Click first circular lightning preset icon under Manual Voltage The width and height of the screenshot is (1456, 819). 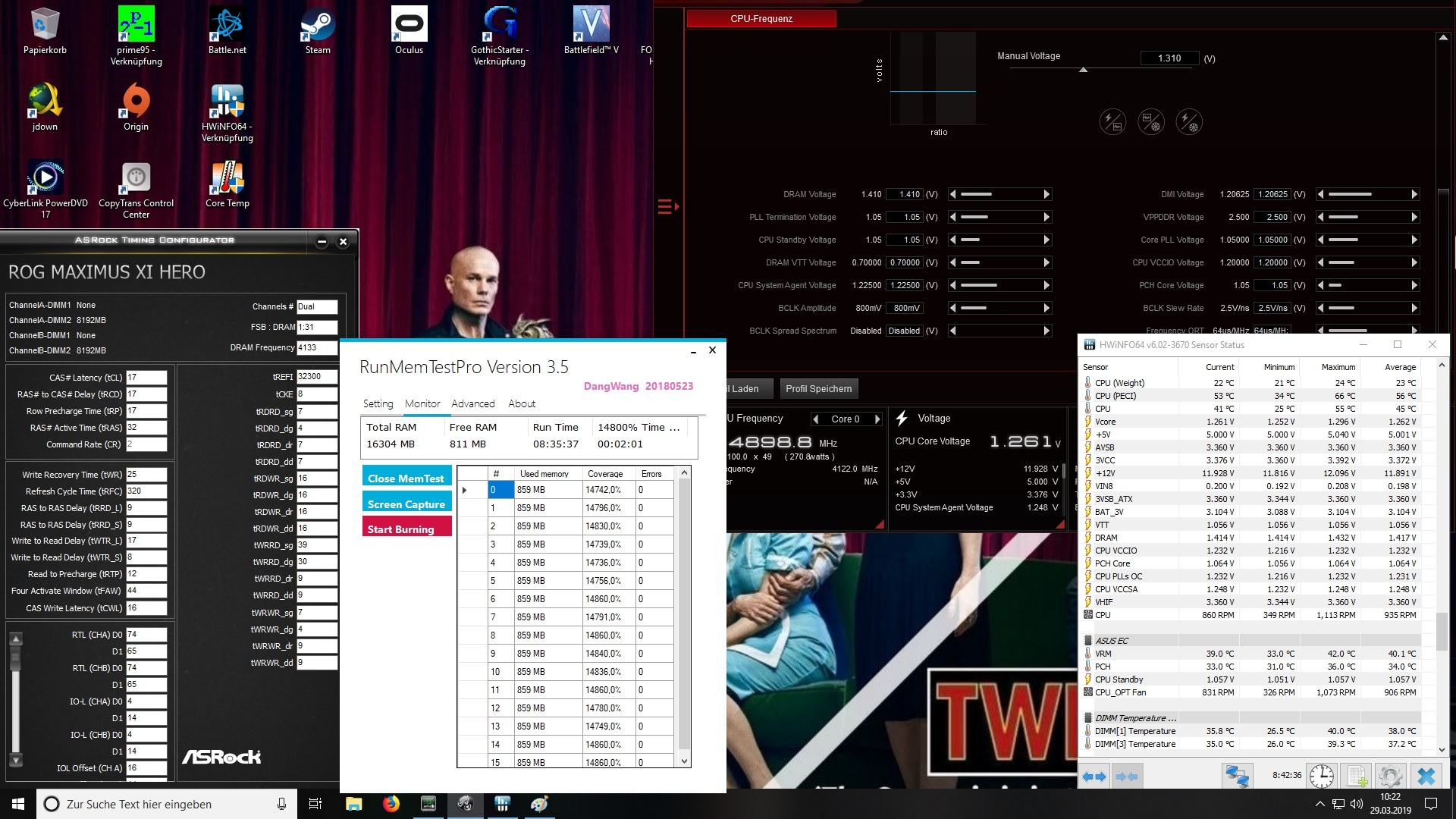pyautogui.click(x=1112, y=121)
